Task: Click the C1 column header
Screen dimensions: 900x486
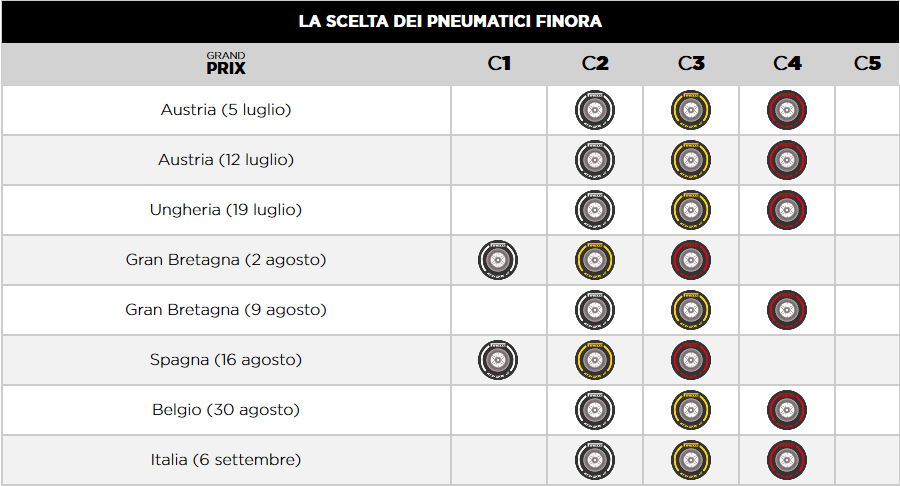Action: [x=499, y=64]
